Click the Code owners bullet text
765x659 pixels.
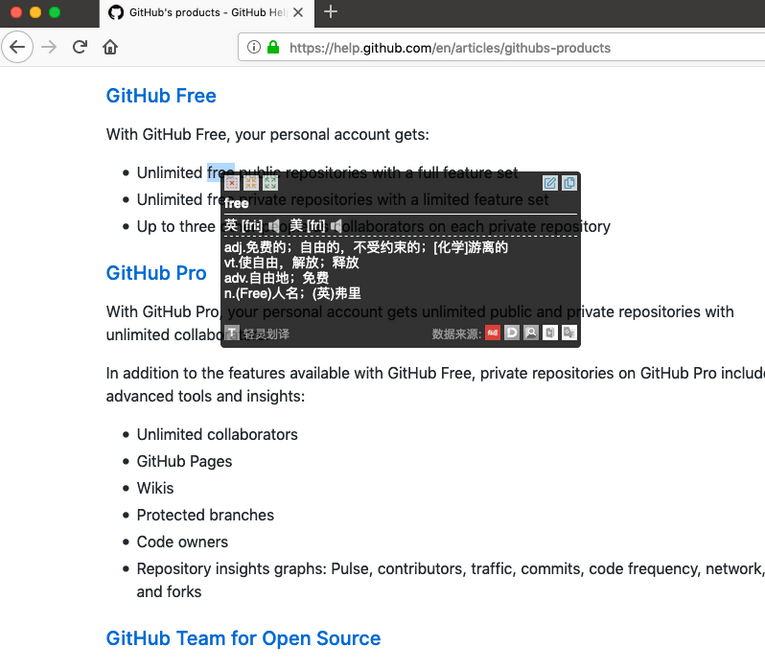pyautogui.click(x=182, y=541)
